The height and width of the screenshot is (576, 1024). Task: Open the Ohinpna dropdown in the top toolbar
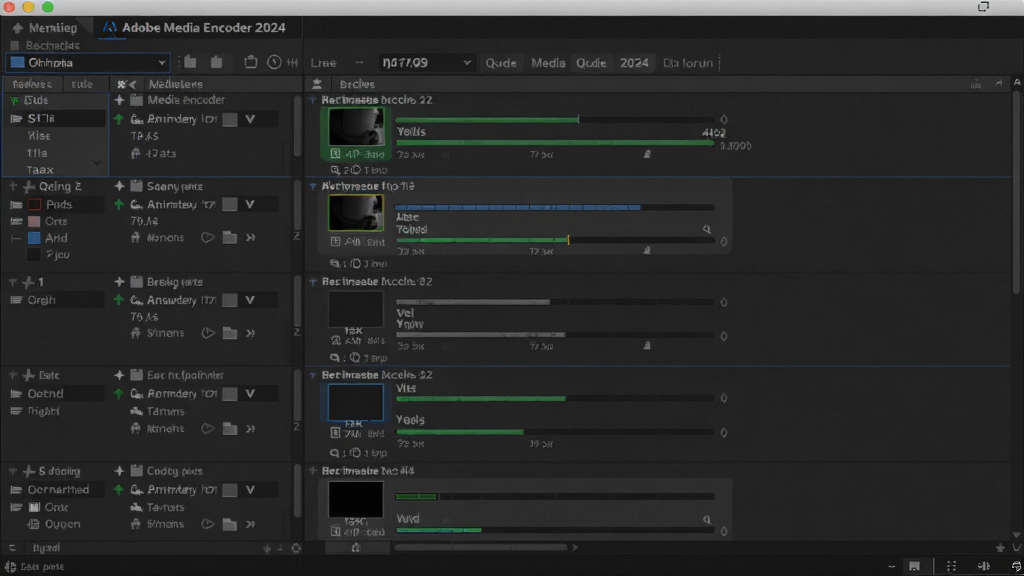88,63
